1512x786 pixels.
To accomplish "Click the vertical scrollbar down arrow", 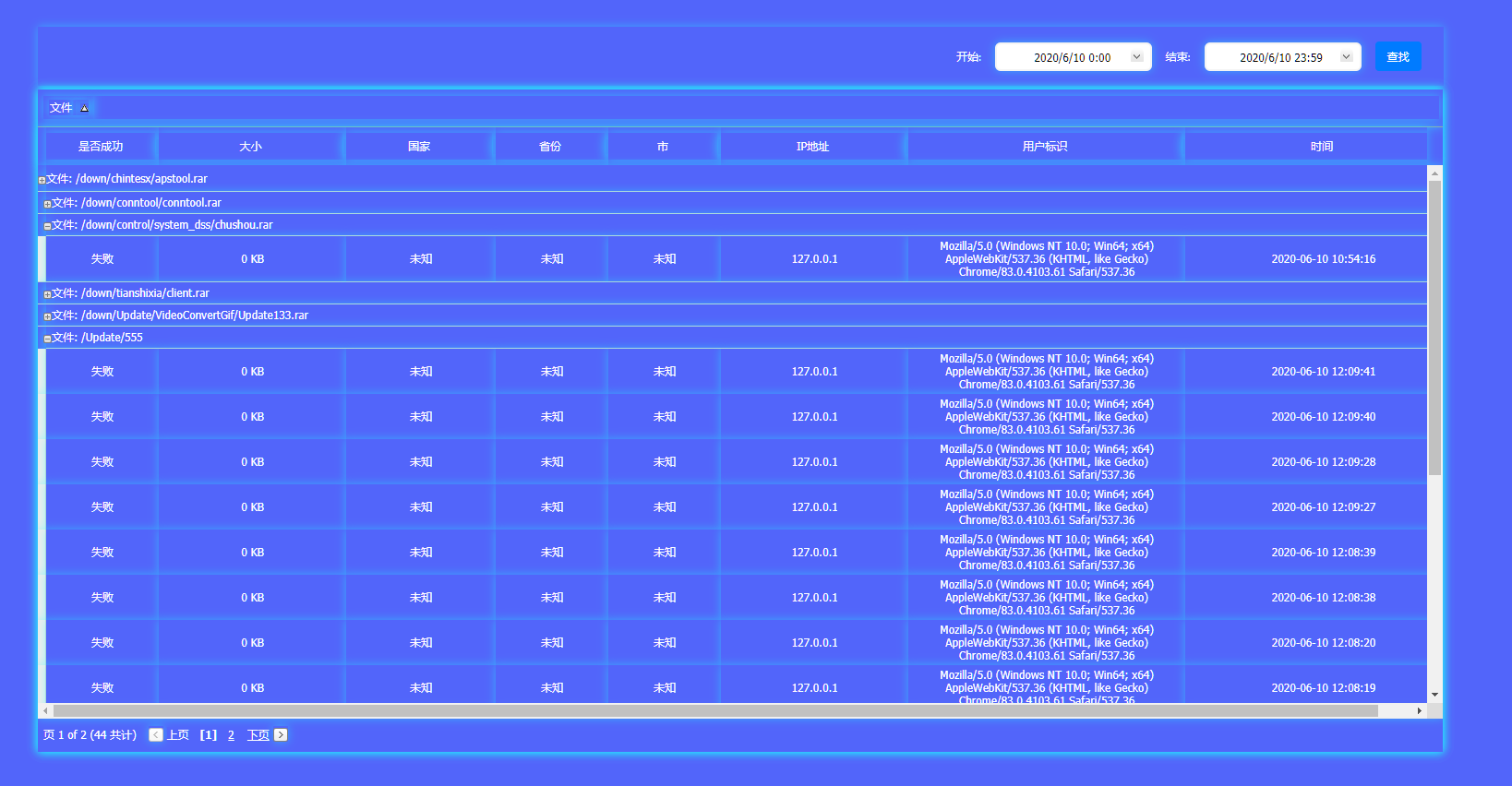I will [1434, 695].
